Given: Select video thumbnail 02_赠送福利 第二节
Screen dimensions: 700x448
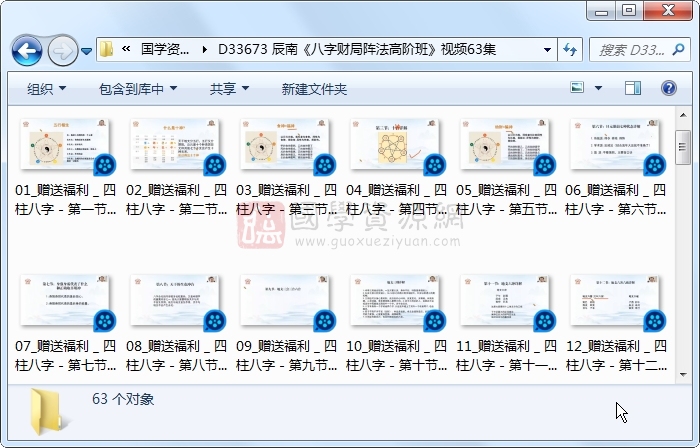Looking at the screenshot, I should pyautogui.click(x=176, y=145).
